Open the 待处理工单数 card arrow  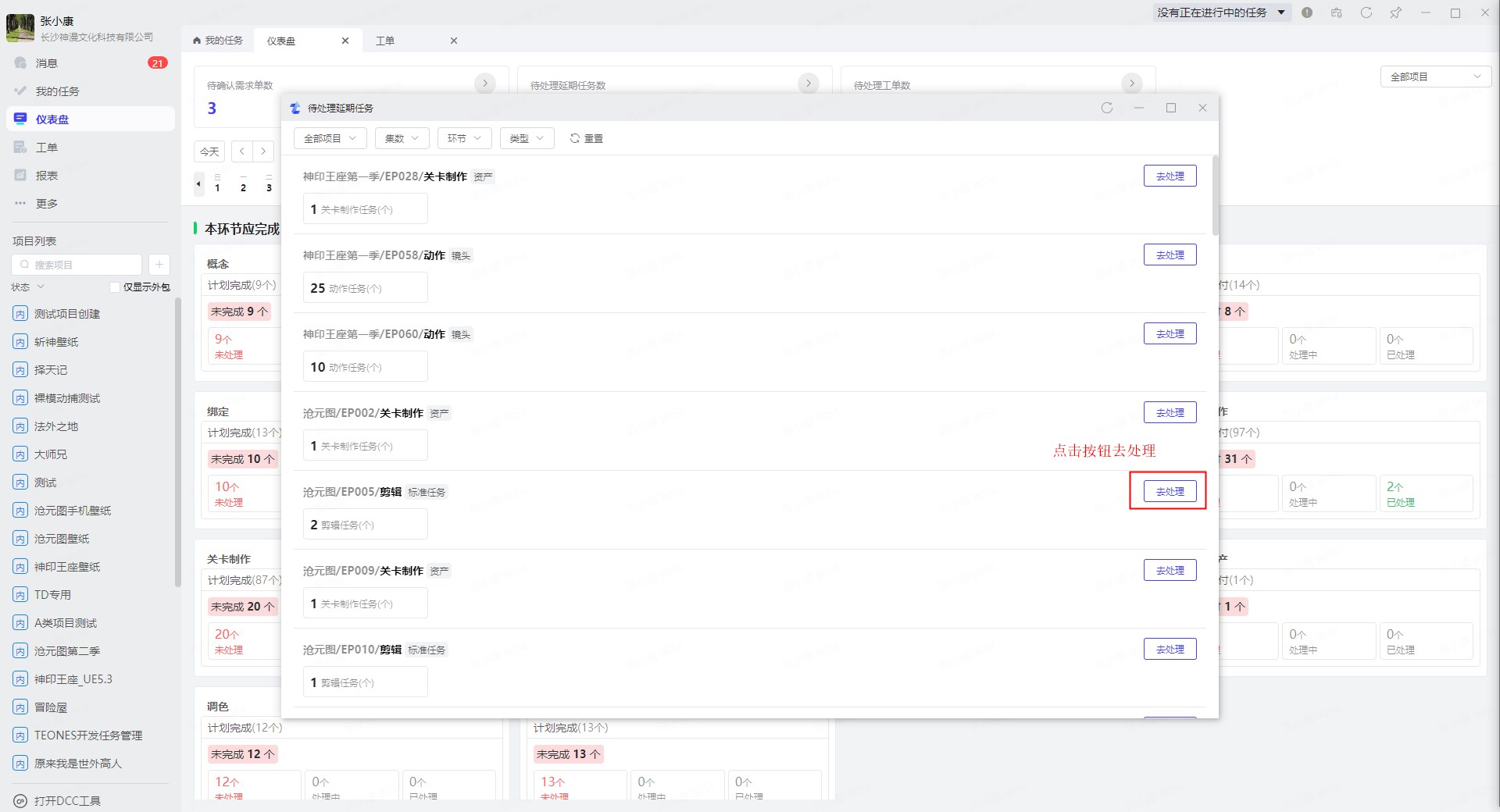pyautogui.click(x=1132, y=83)
